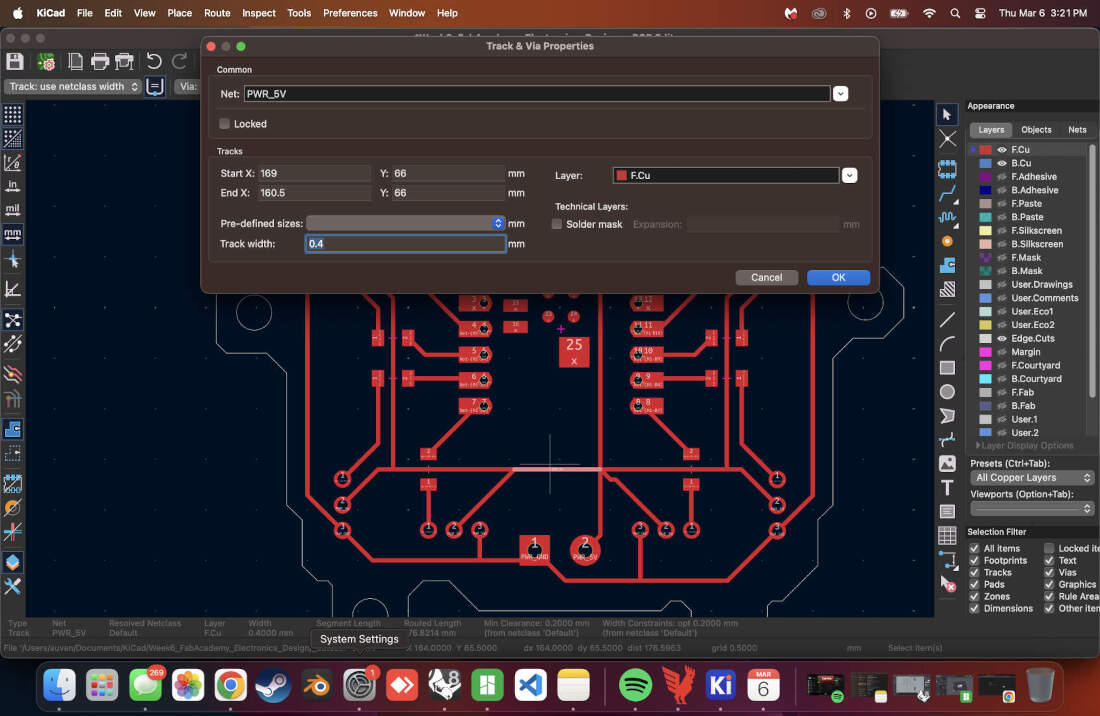Click the End X input field
This screenshot has height=716, width=1100.
[x=314, y=193]
